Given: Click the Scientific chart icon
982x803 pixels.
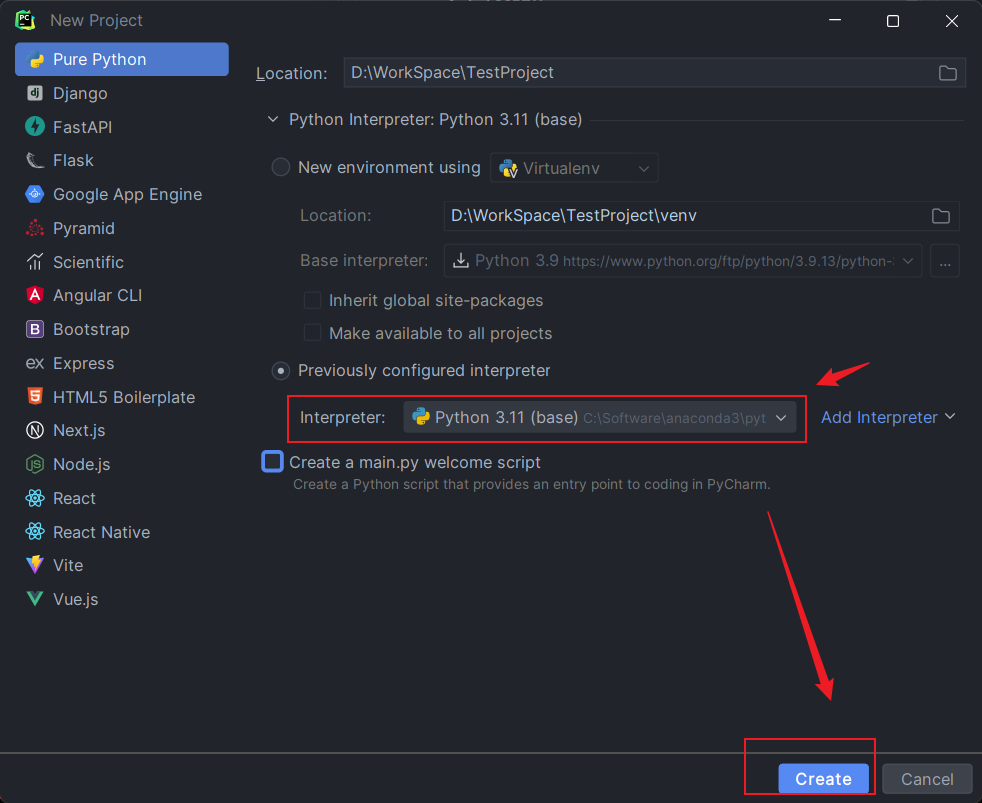Looking at the screenshot, I should [x=35, y=262].
